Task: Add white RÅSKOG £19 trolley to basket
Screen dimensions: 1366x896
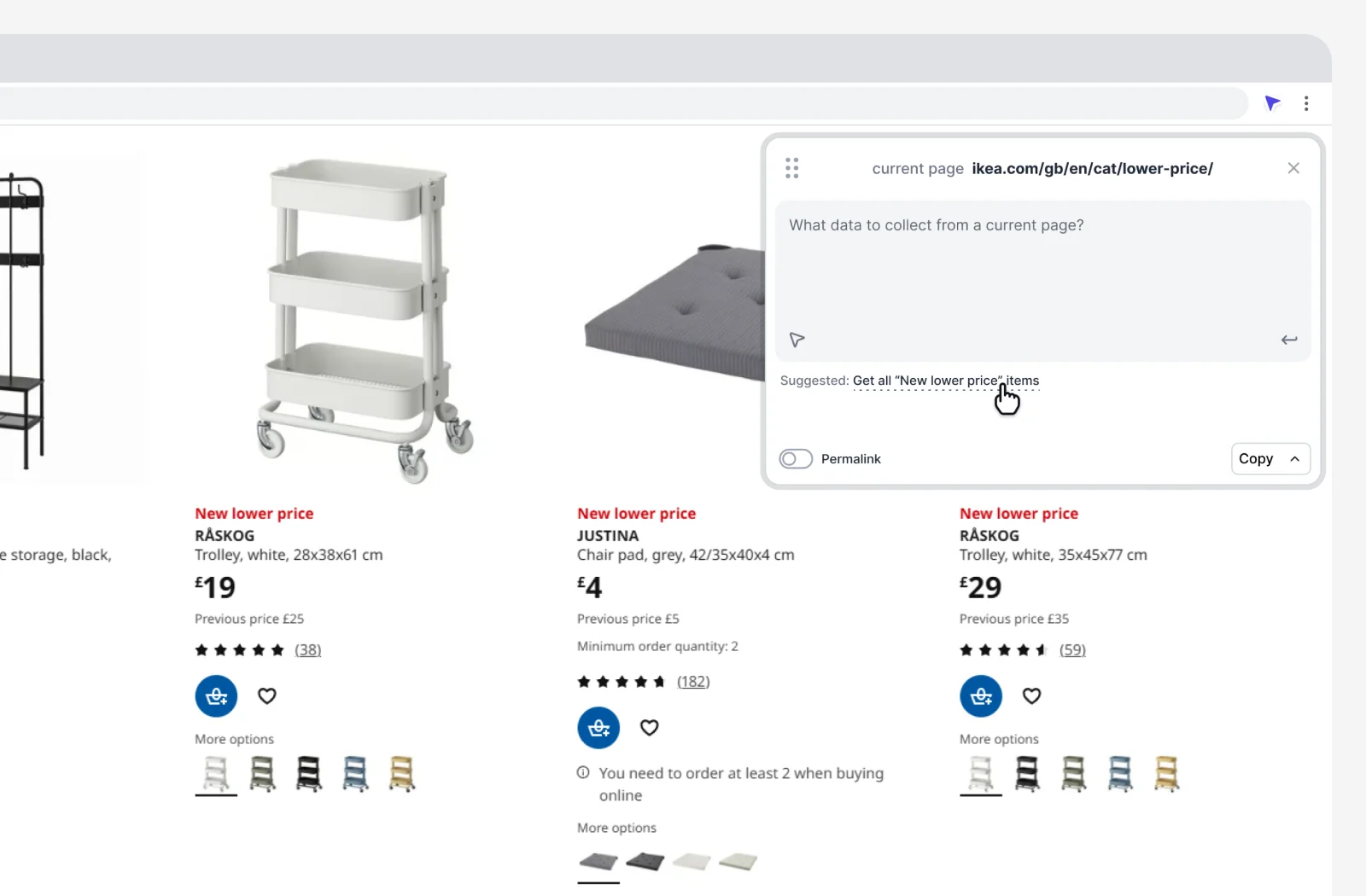Action: point(216,696)
